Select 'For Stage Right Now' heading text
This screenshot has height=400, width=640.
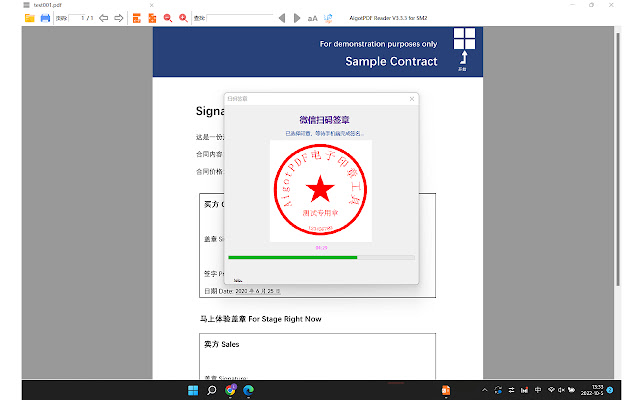[x=285, y=319]
